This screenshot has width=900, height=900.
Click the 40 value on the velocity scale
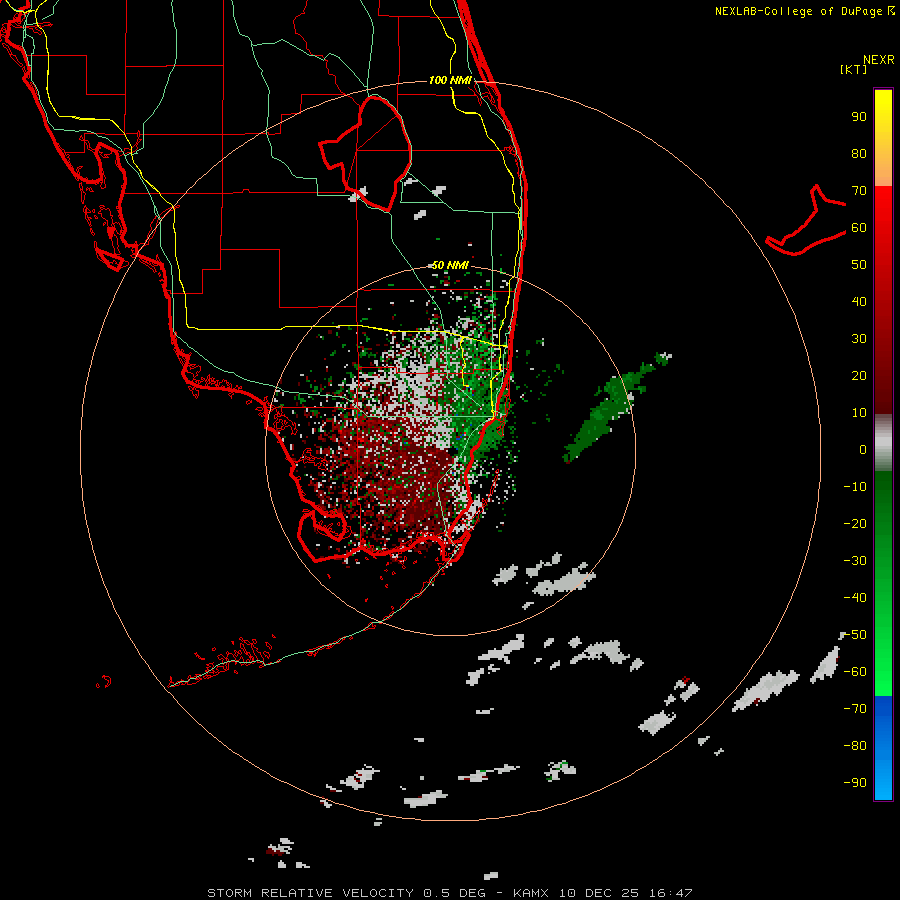click(x=859, y=302)
